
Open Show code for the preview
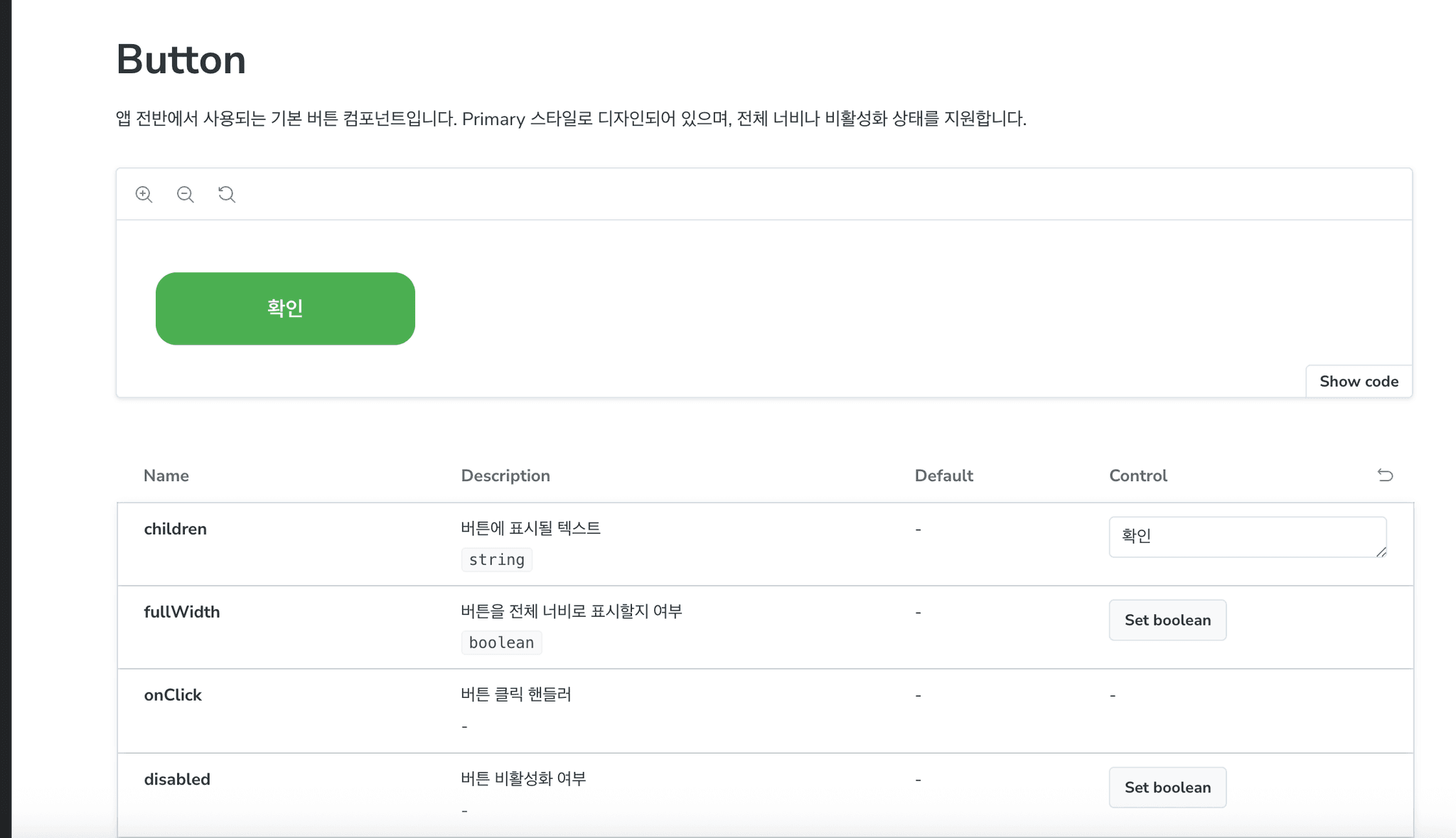pos(1359,382)
